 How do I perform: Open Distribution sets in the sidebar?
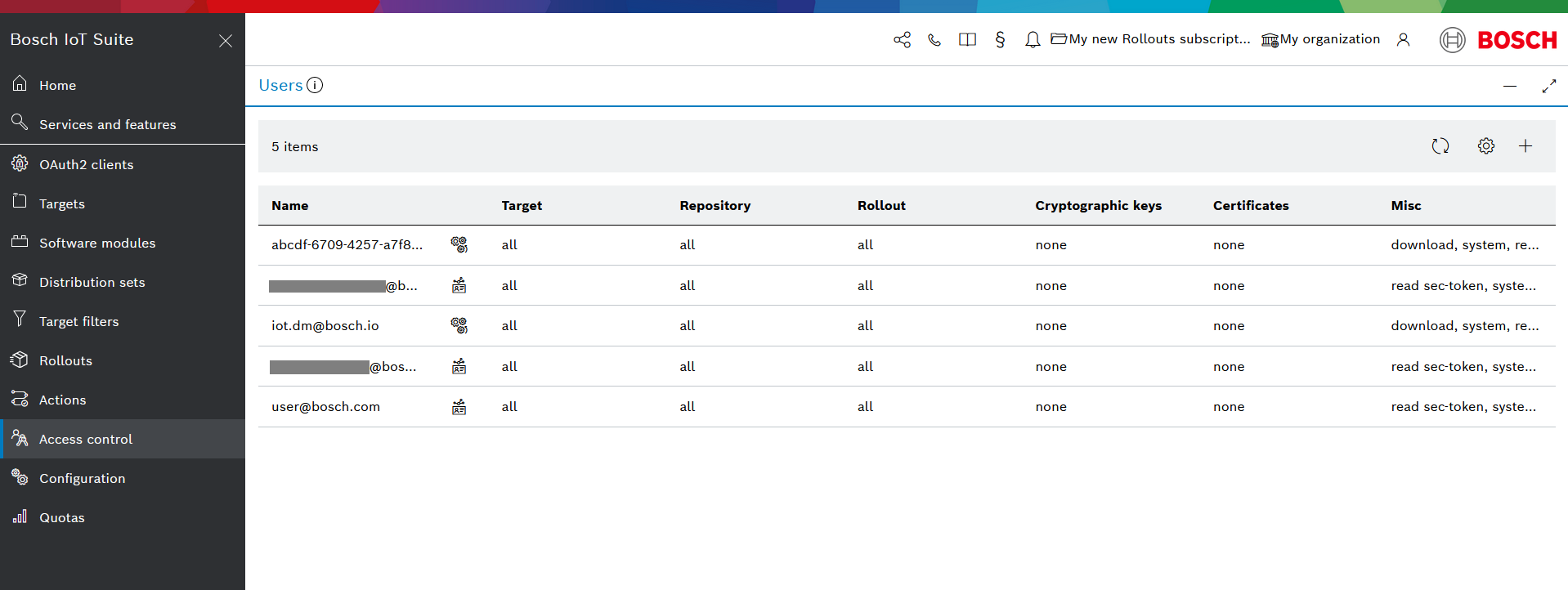92,282
